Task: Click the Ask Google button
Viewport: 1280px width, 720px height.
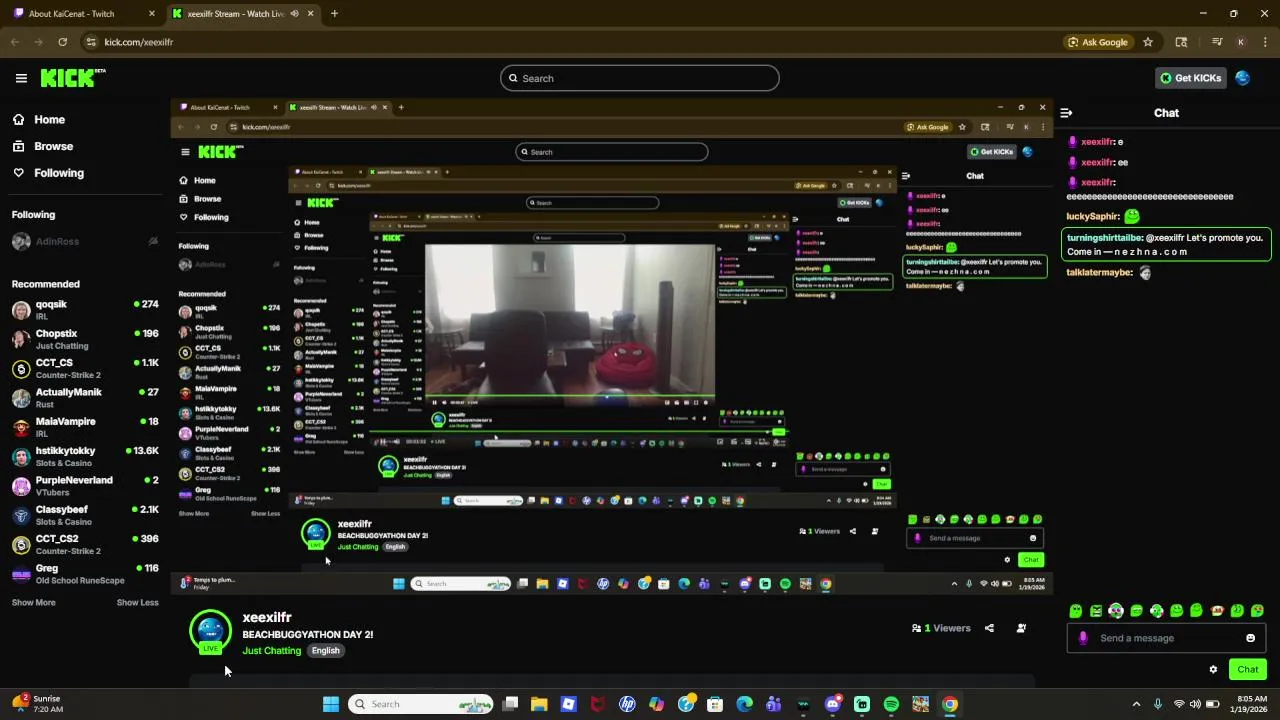Action: 1098,42
